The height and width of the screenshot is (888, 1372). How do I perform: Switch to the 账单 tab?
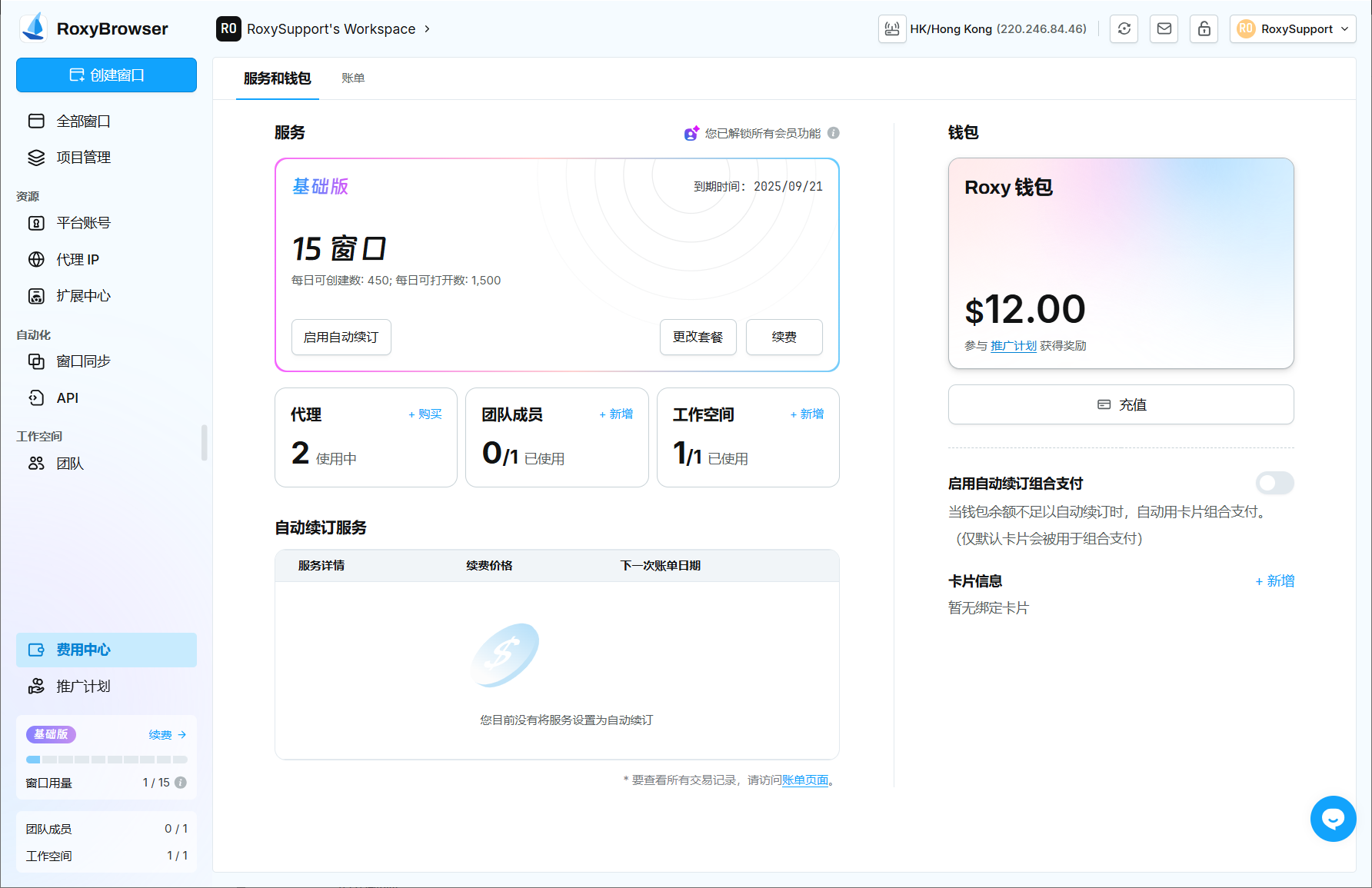coord(353,78)
